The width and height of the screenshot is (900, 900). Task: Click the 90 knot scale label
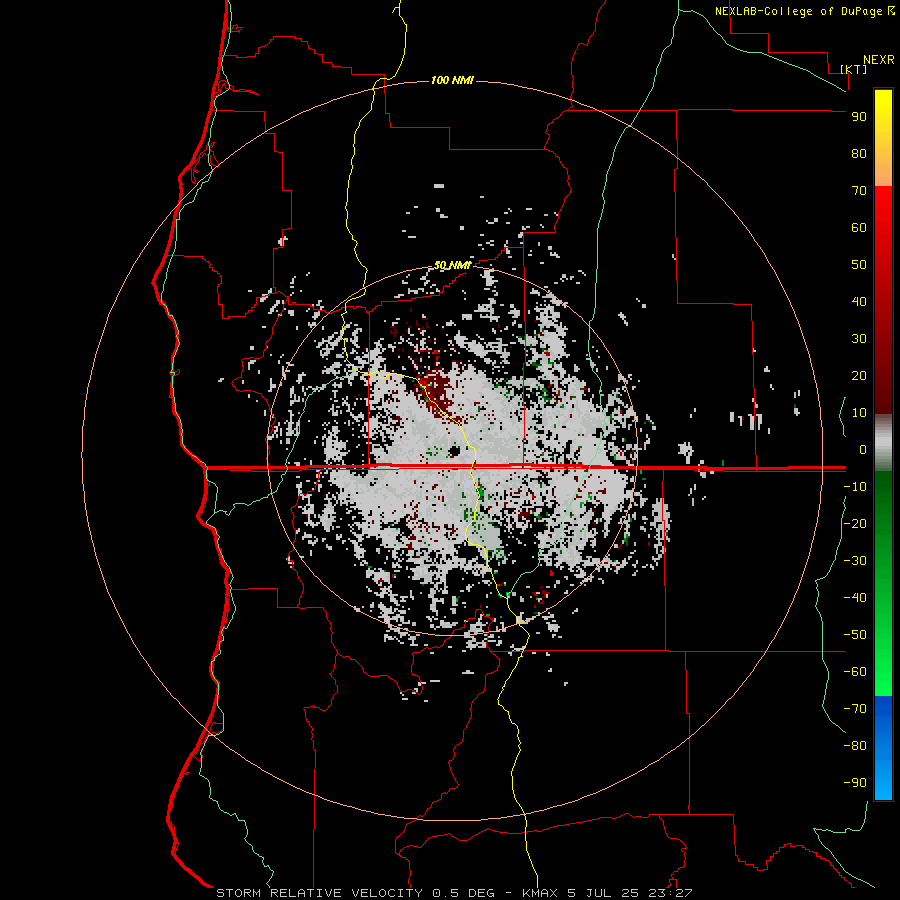859,117
